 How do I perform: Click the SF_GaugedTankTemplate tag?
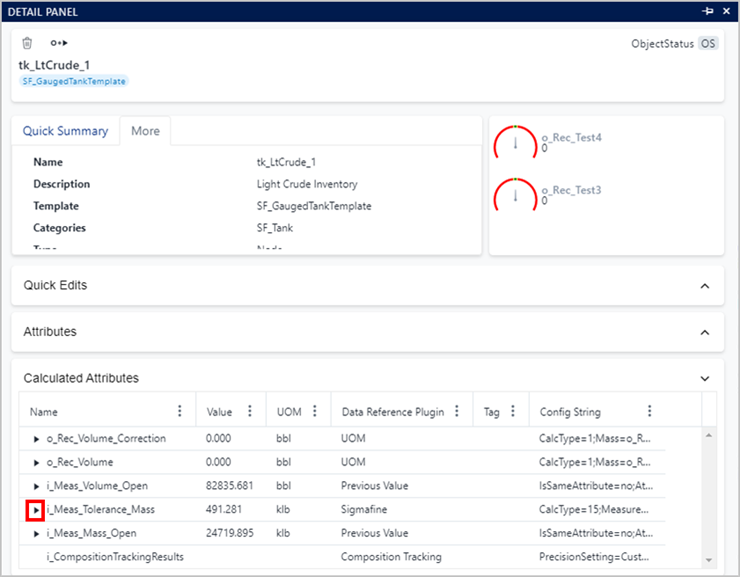point(74,81)
